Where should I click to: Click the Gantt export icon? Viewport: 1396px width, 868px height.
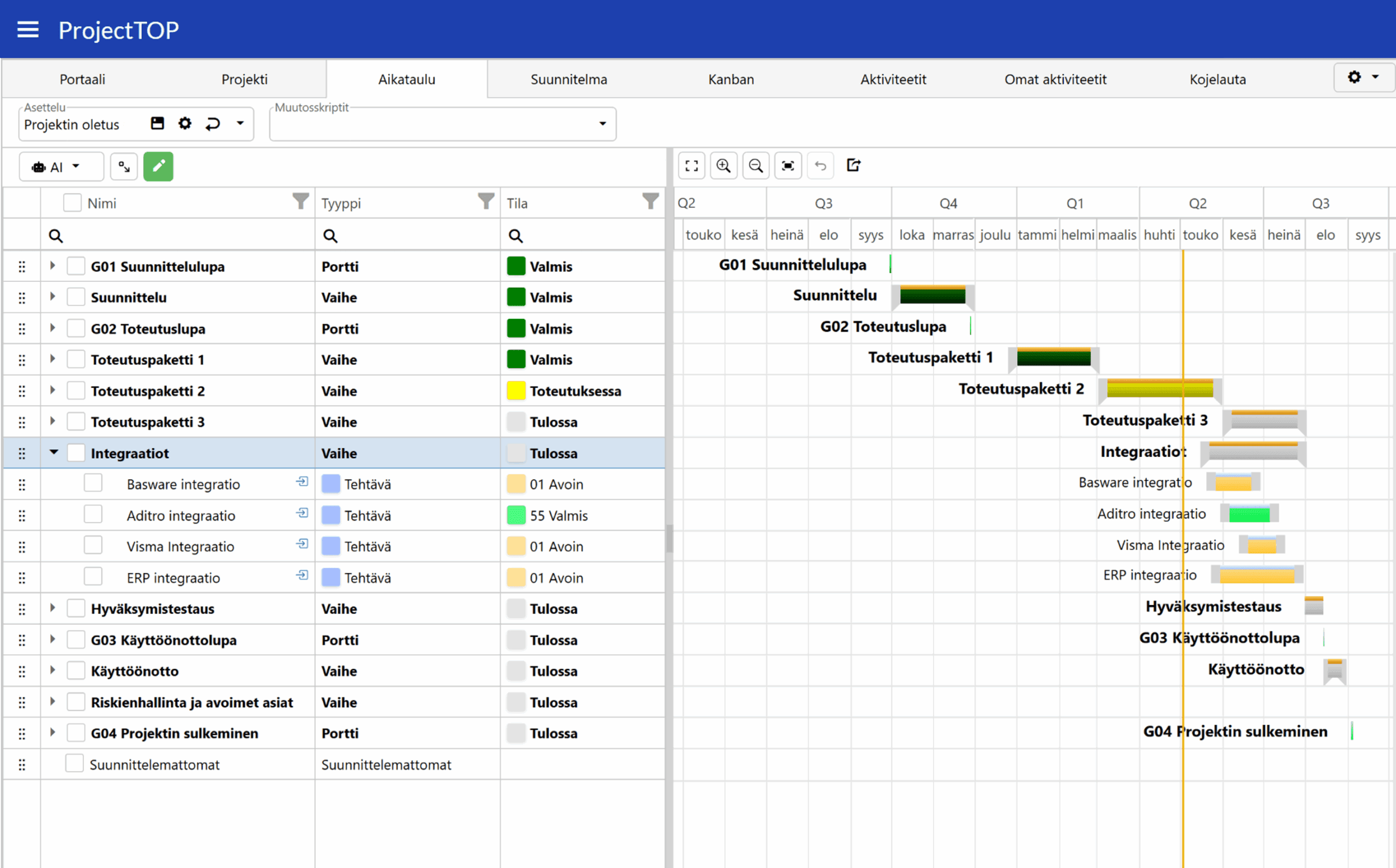point(853,165)
